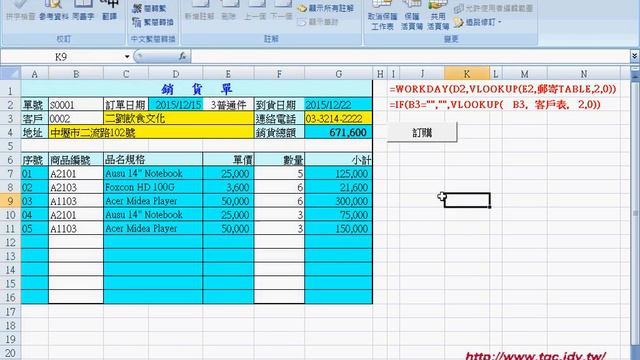
Task: Show all comments 顯示所有註解
Action: point(326,8)
